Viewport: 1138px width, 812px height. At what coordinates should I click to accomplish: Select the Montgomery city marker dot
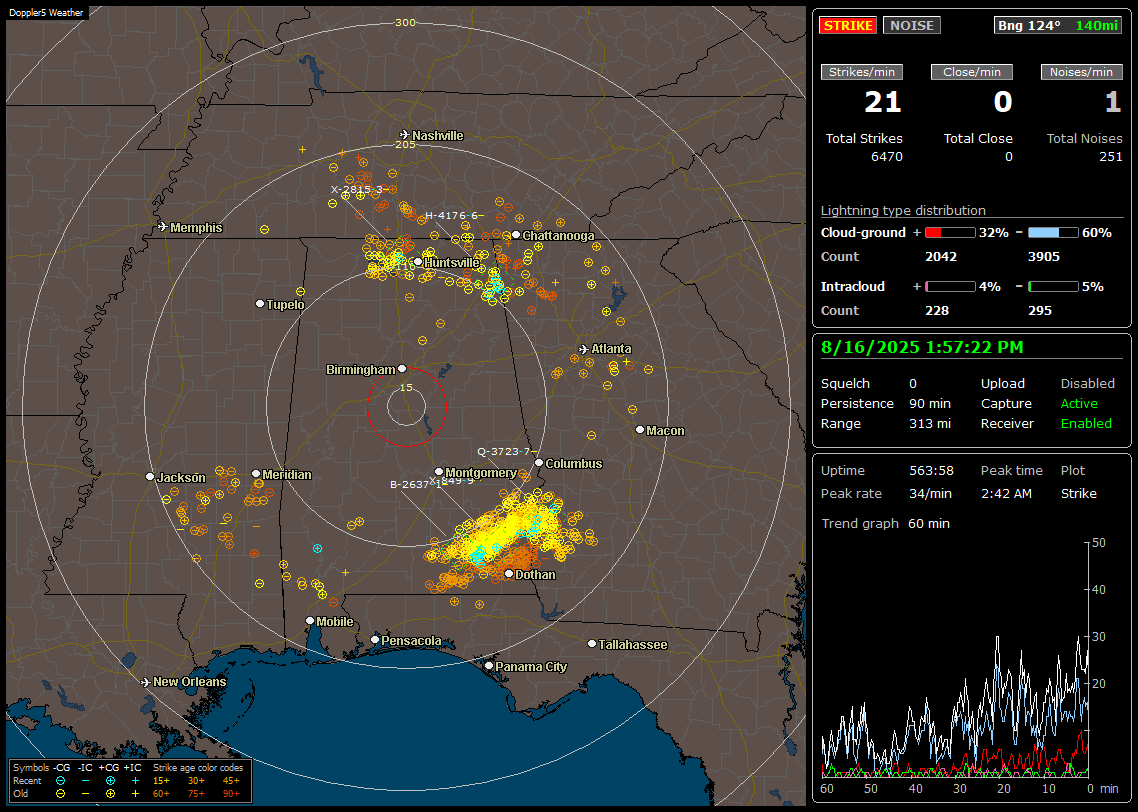point(438,472)
